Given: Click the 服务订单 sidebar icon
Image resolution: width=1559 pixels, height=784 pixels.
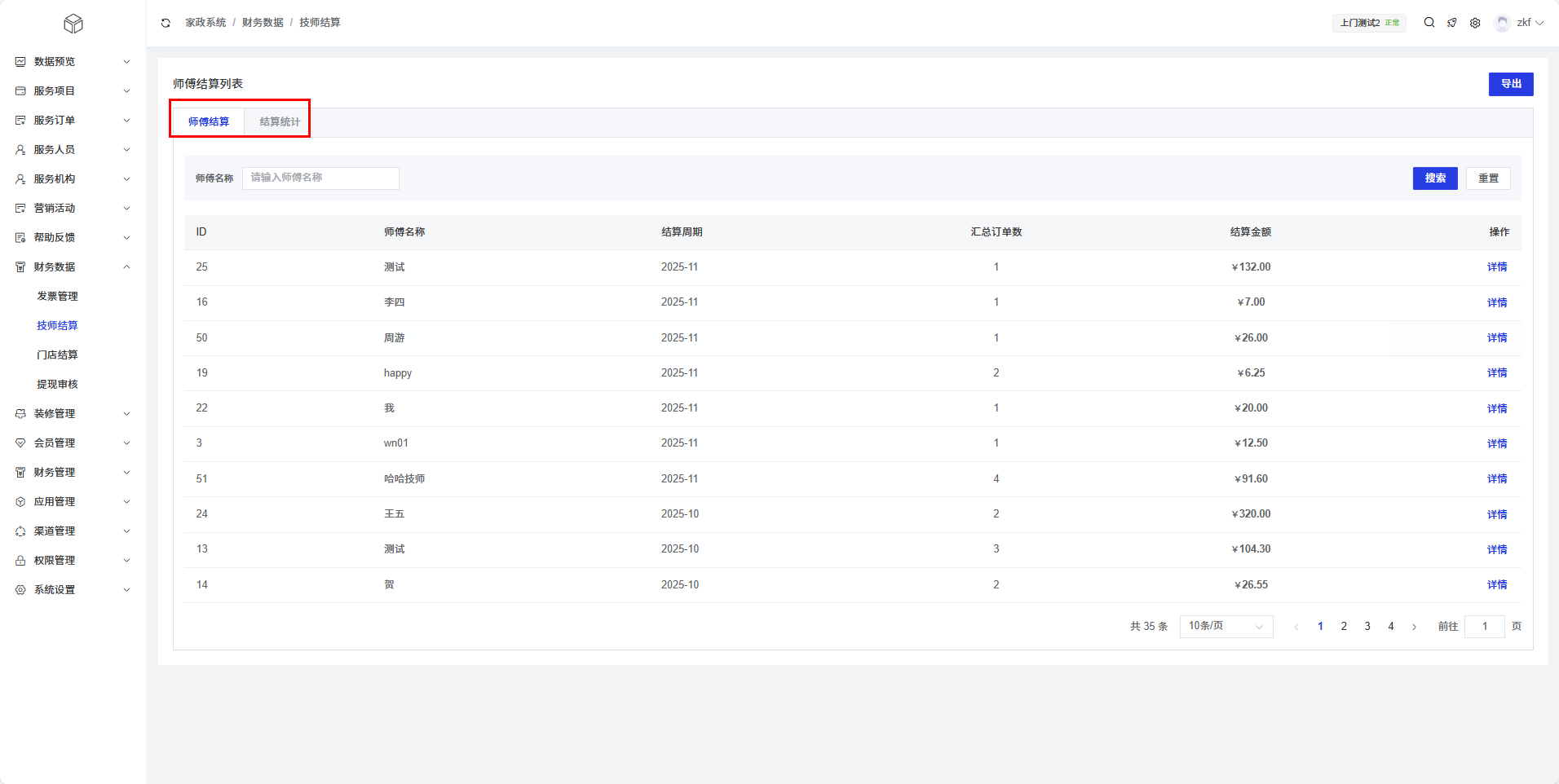Looking at the screenshot, I should tap(20, 121).
